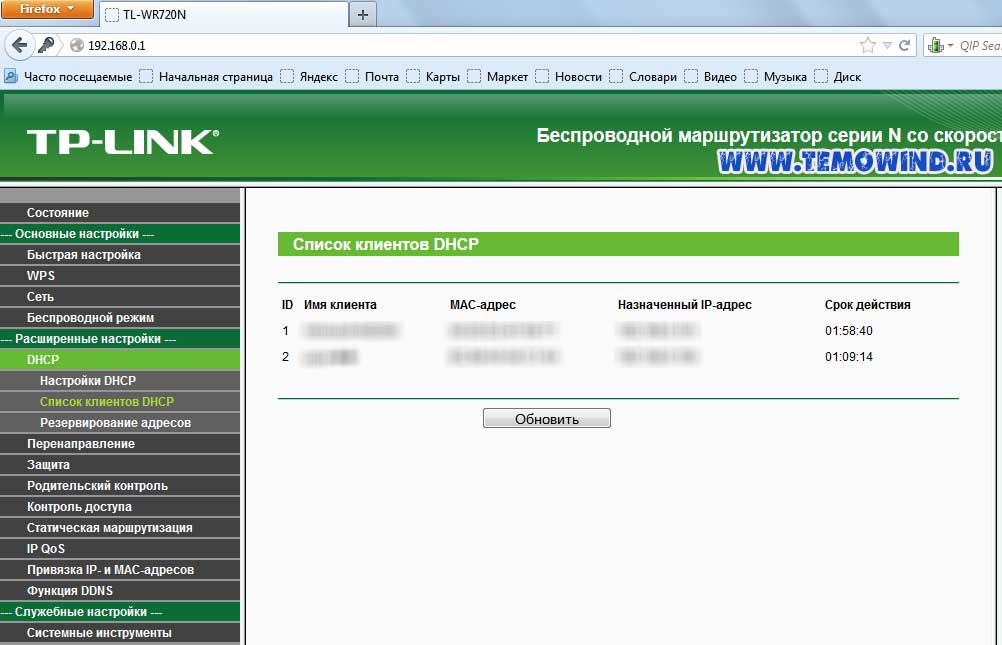The image size is (1002, 645).
Task: Click the key icon next to back arrow
Action: (x=46, y=45)
